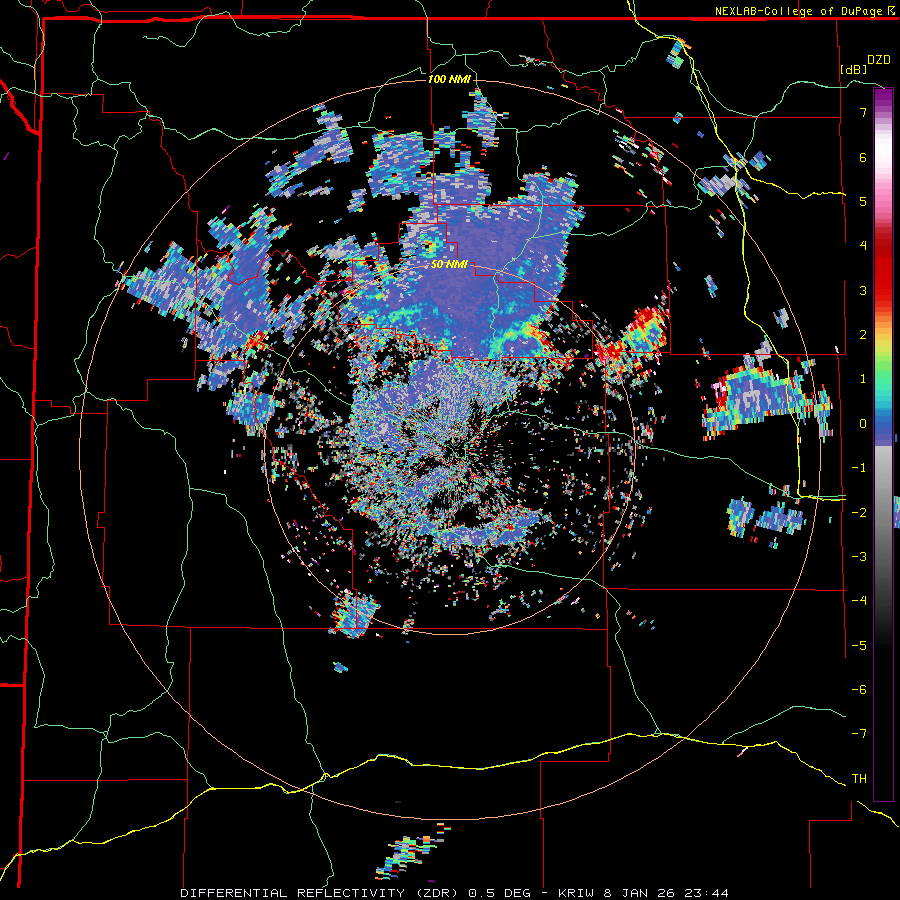Viewport: 900px width, 900px height.
Task: Click the 4 value on color scale
Action: [x=862, y=246]
